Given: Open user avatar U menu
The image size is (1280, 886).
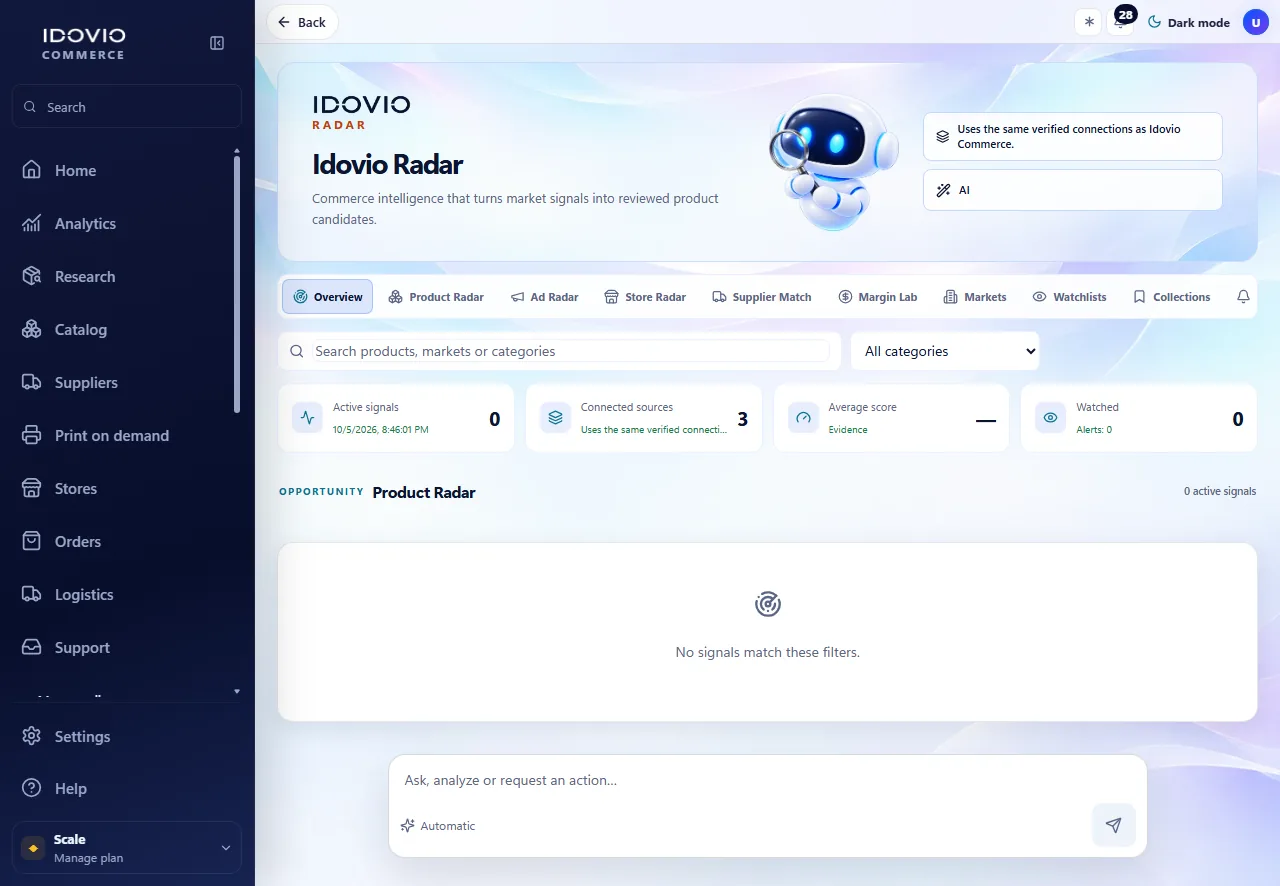Looking at the screenshot, I should click(1256, 22).
